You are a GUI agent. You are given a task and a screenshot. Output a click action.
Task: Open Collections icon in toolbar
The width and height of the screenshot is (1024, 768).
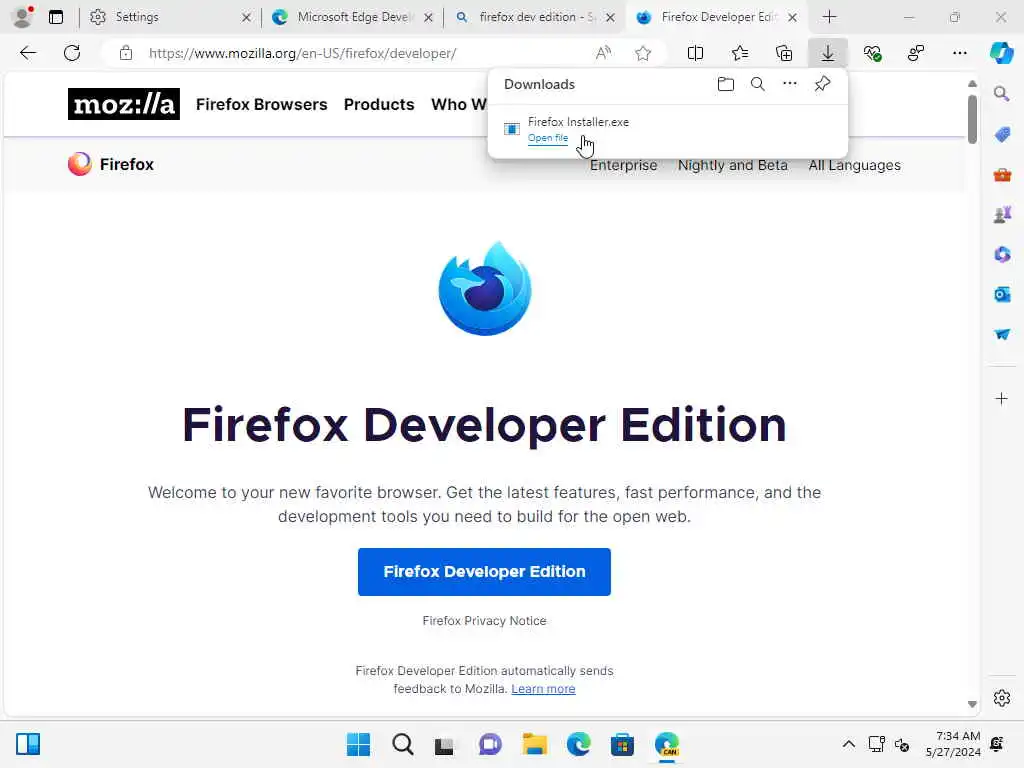[x=784, y=53]
